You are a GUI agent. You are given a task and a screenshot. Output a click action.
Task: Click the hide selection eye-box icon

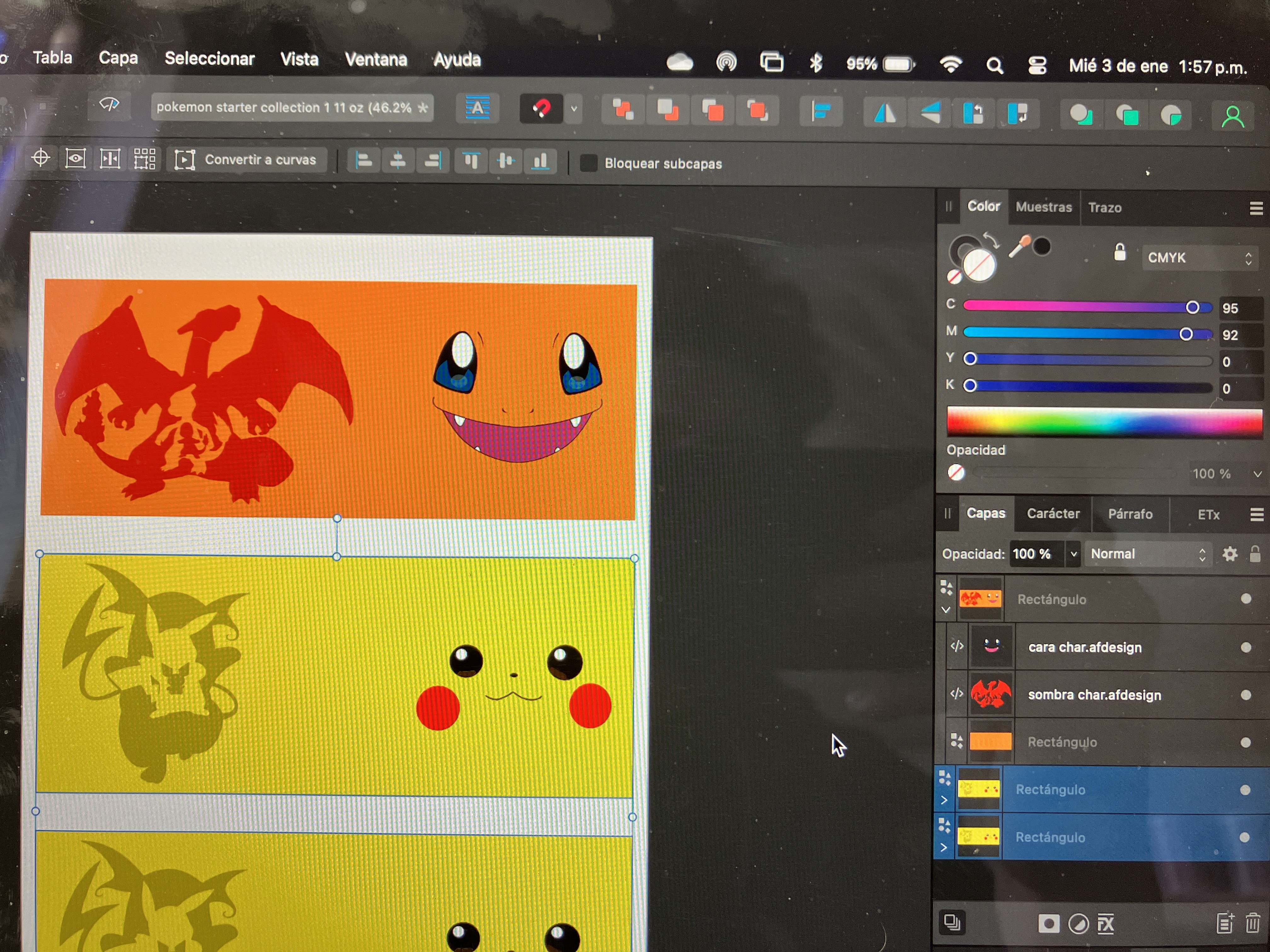point(75,158)
